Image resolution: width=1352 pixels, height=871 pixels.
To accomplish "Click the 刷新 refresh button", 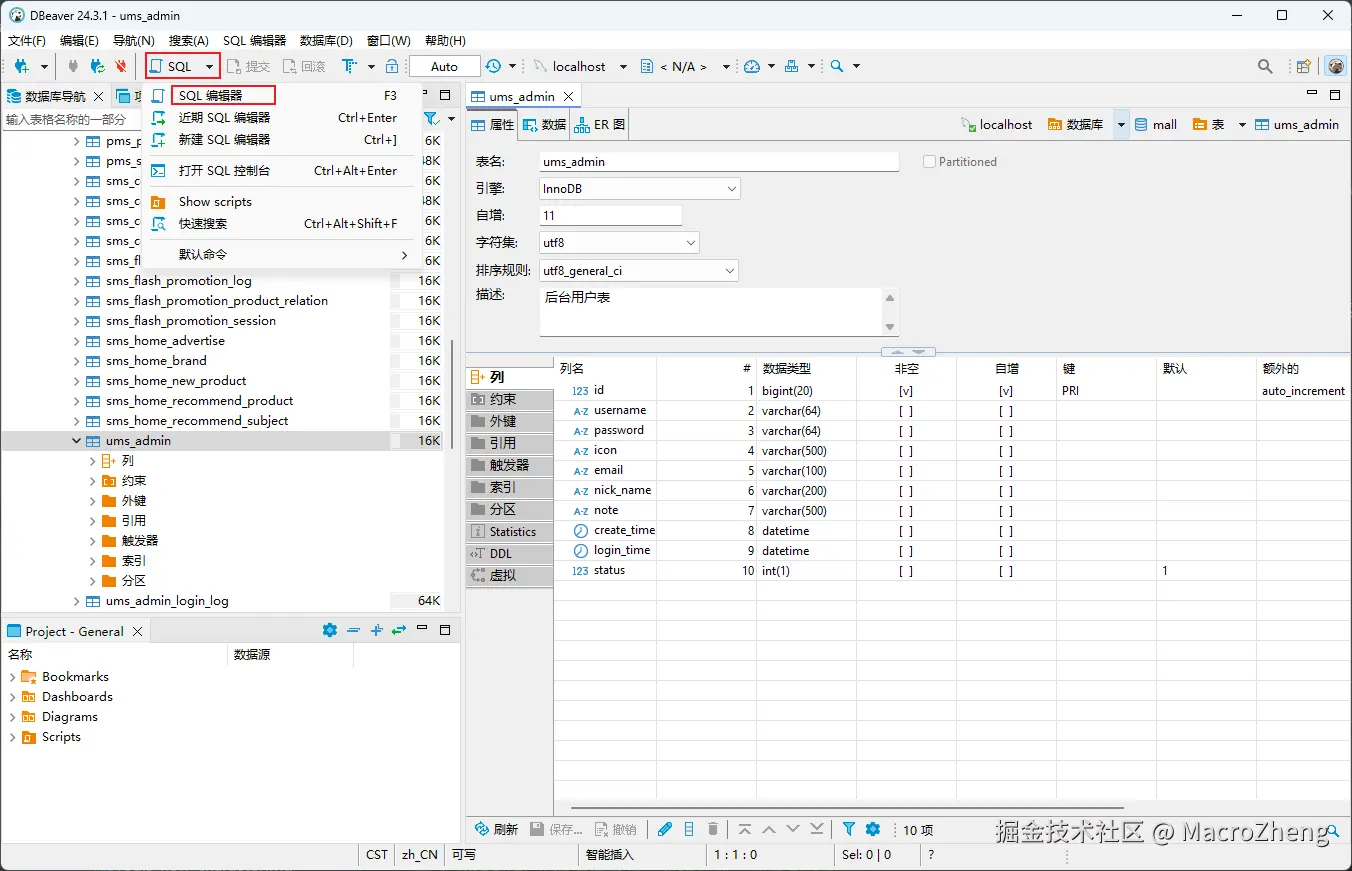I will [x=496, y=829].
